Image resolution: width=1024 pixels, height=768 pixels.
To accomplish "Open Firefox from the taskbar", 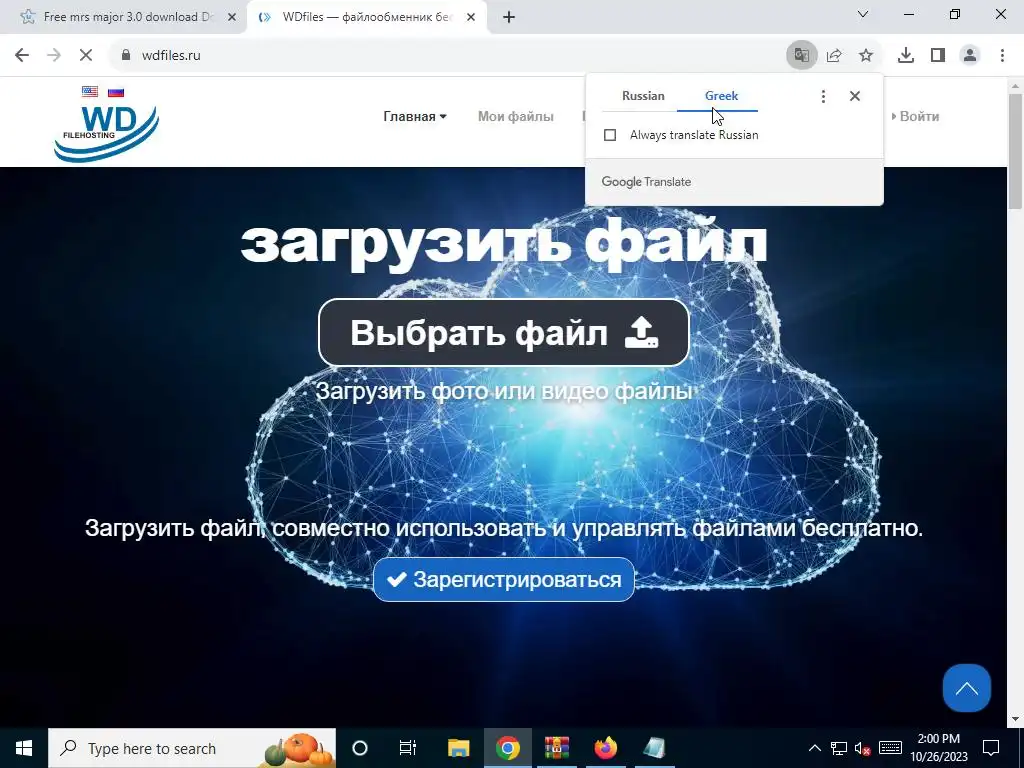I will [605, 748].
